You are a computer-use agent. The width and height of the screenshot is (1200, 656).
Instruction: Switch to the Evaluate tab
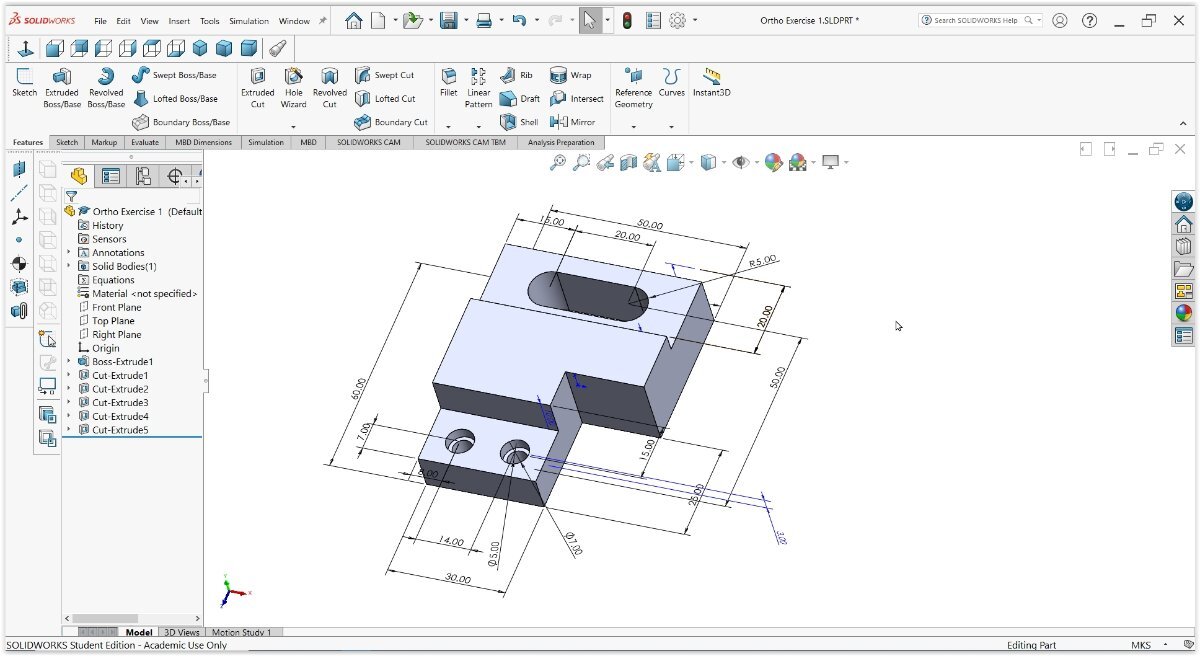145,142
